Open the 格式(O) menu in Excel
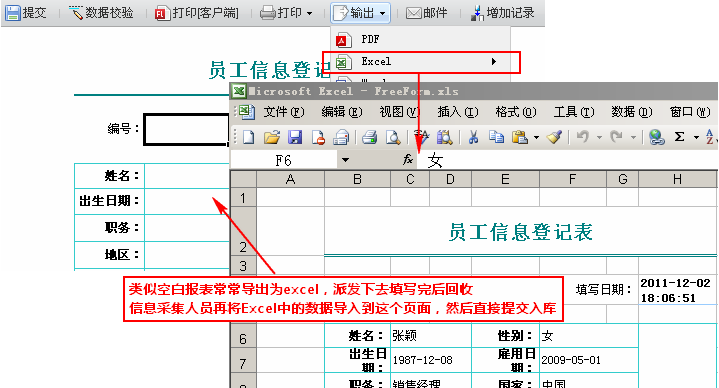The height and width of the screenshot is (388, 719). pos(516,112)
